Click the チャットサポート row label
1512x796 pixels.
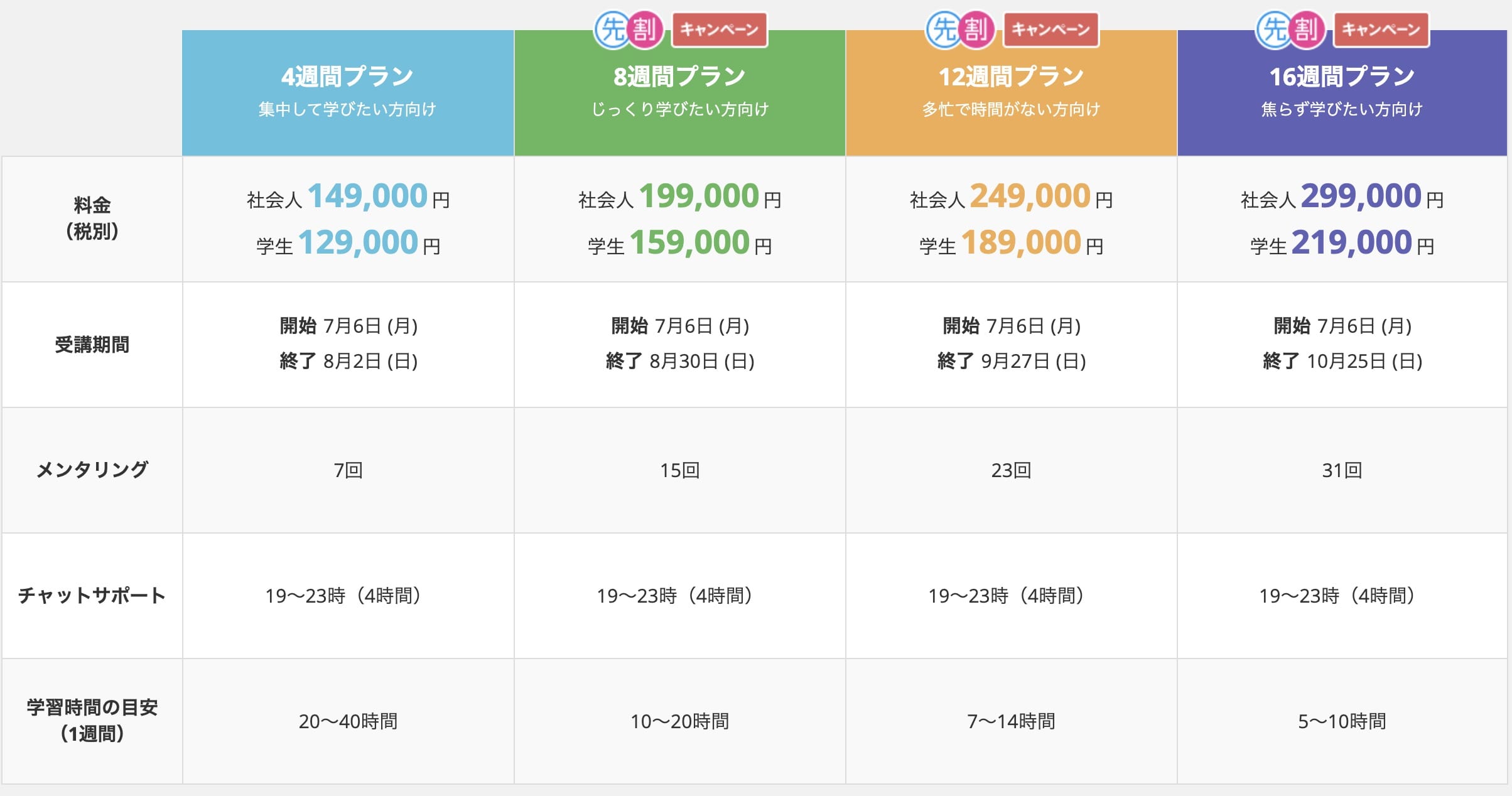pyautogui.click(x=92, y=595)
